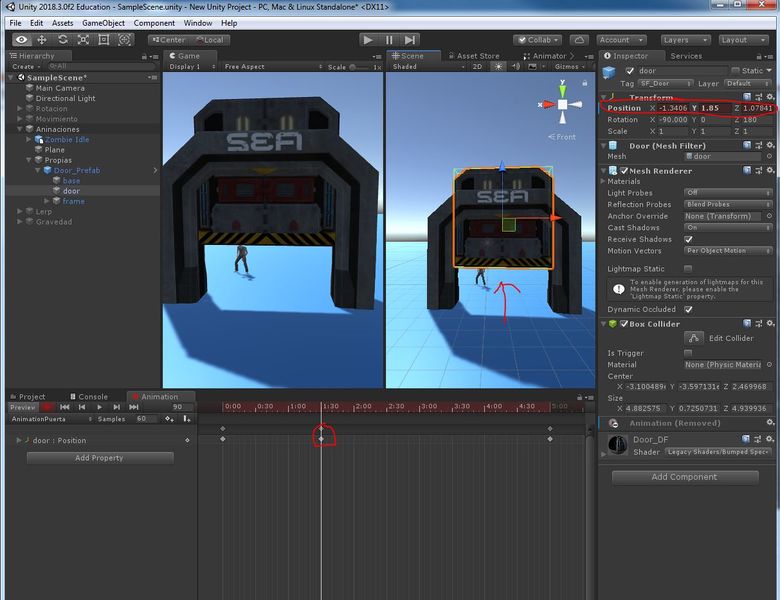Open the File menu
Image resolution: width=780 pixels, height=600 pixels.
click(15, 23)
